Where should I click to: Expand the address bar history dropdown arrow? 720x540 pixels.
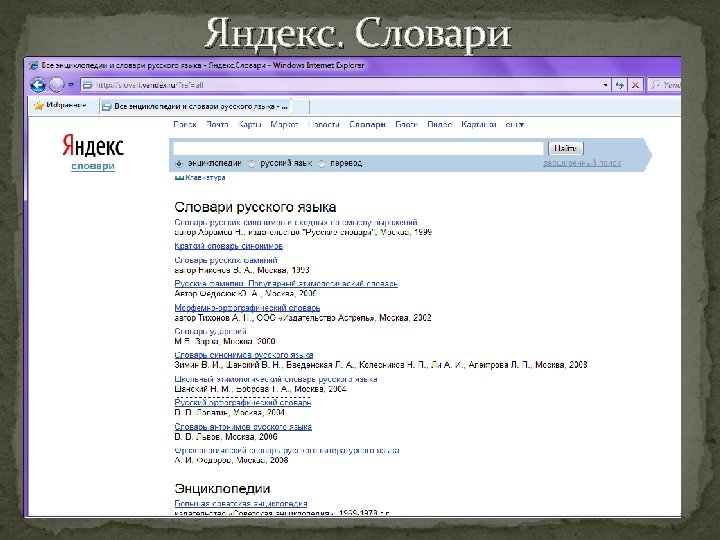pyautogui.click(x=606, y=85)
